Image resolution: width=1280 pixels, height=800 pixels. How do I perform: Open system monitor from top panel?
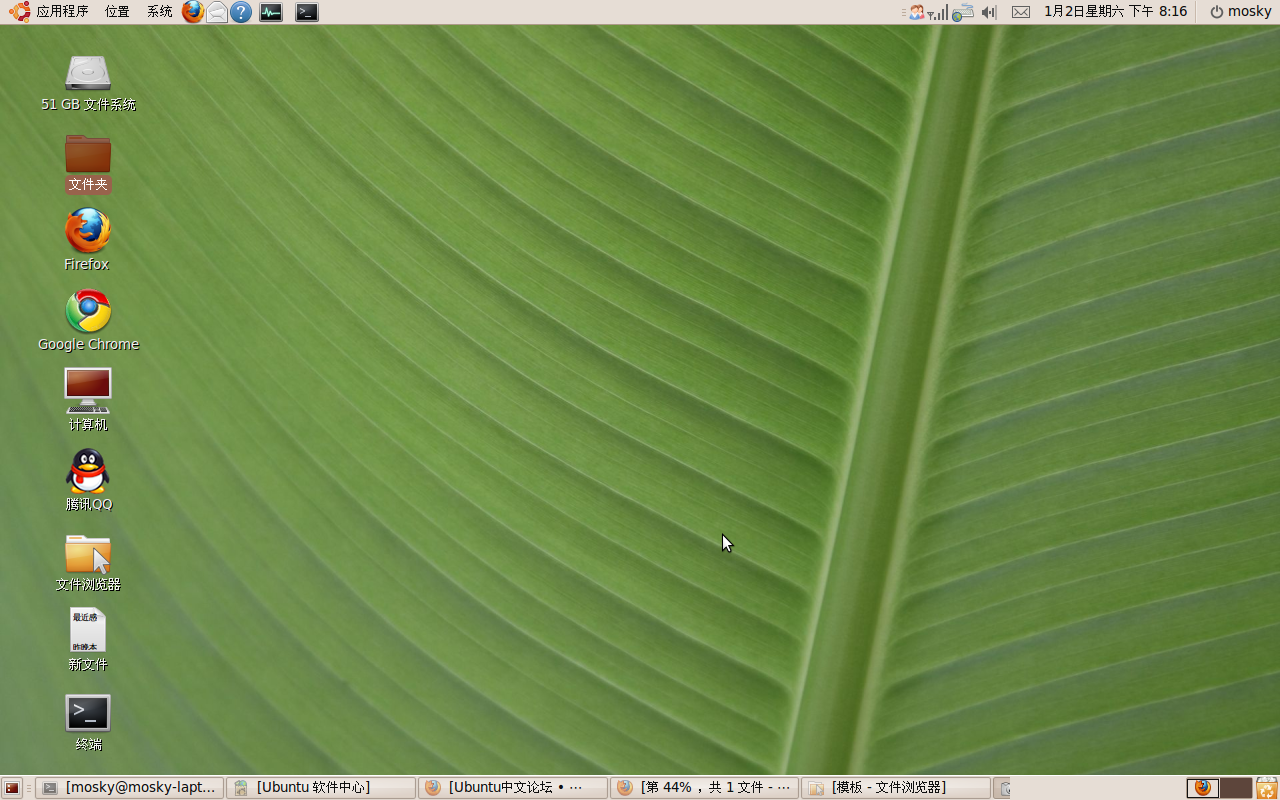click(271, 12)
